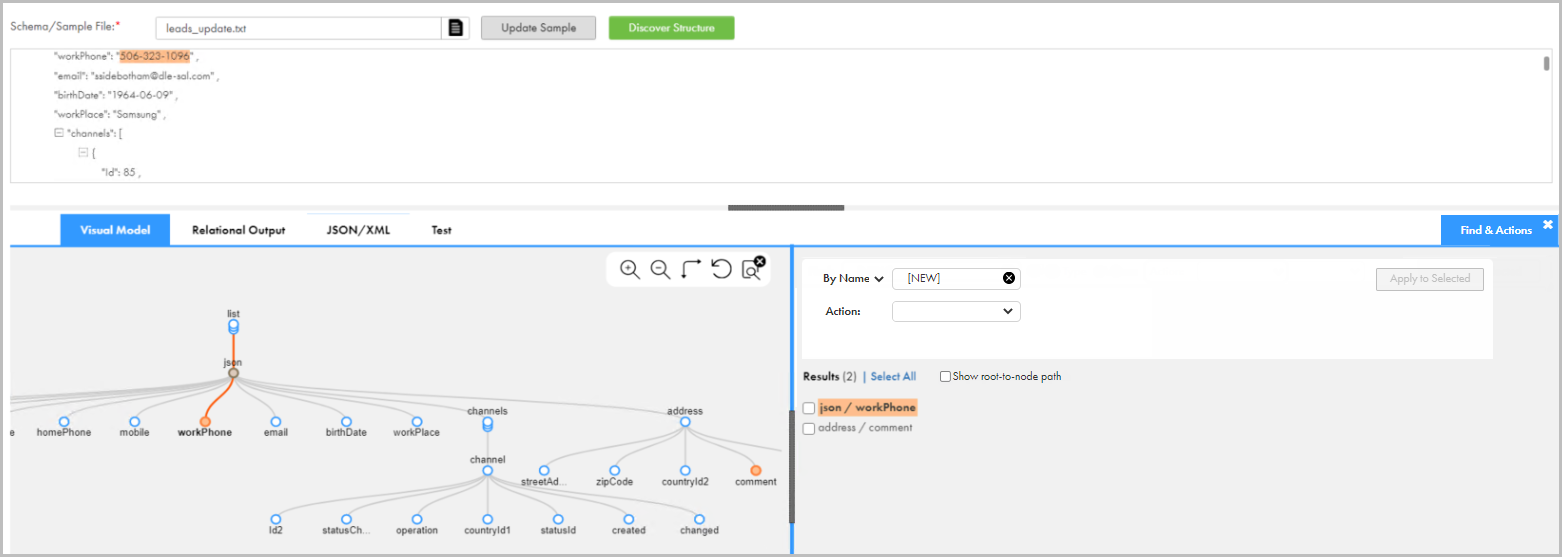This screenshot has height=557, width=1562.
Task: Select the streetAd... node
Action: [544, 470]
